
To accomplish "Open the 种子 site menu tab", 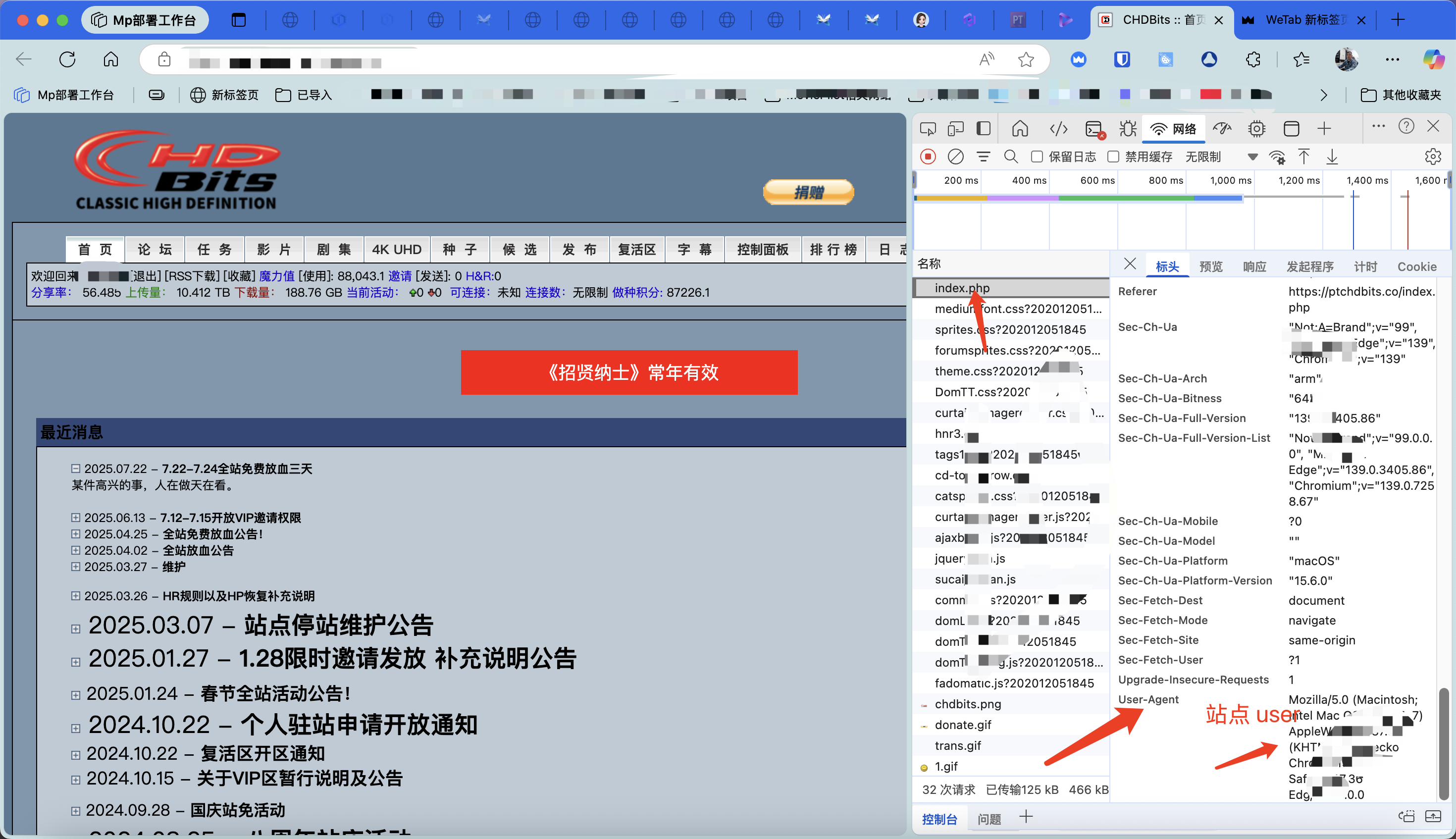I will pos(460,250).
